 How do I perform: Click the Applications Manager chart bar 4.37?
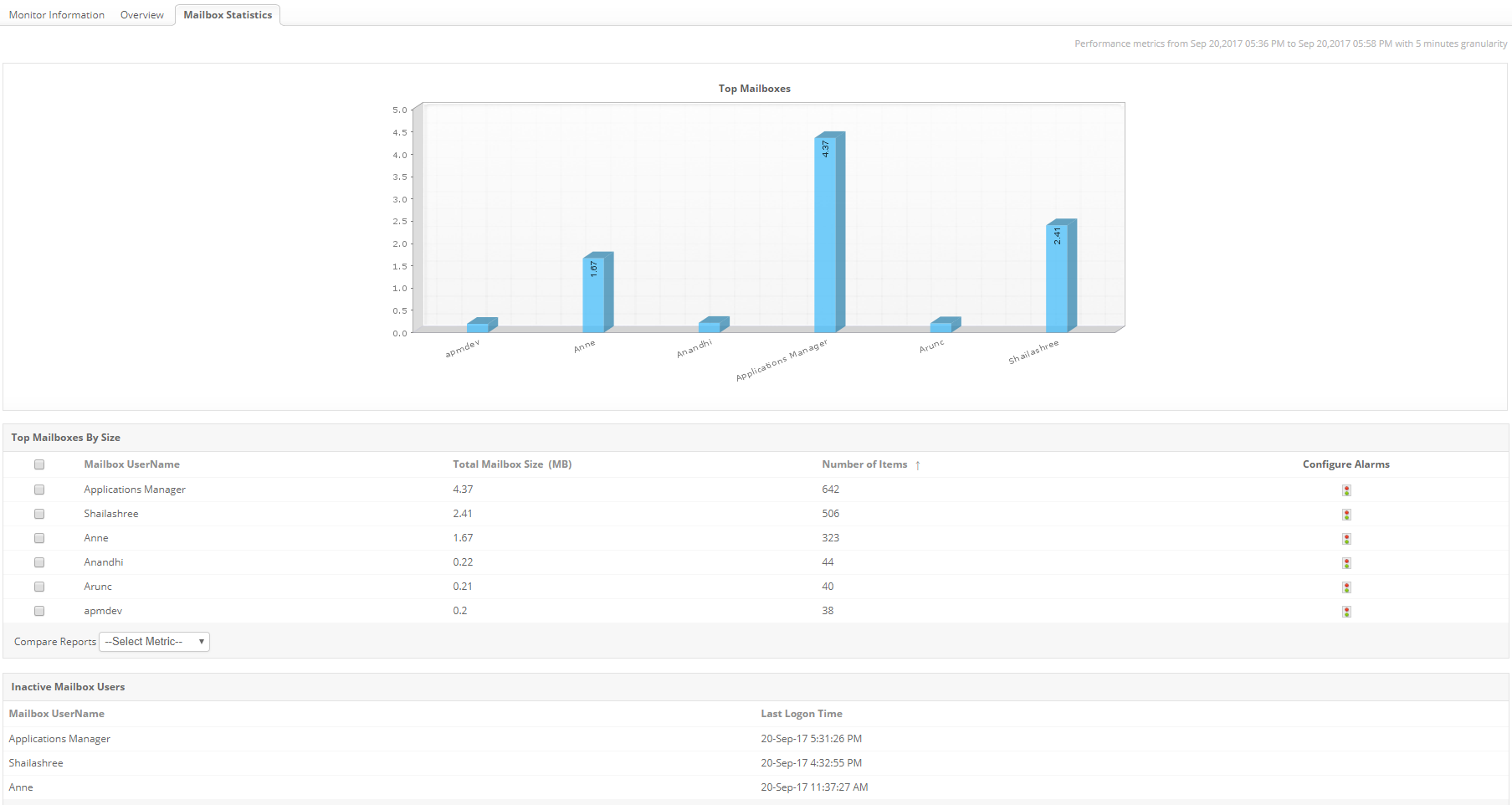pos(829,232)
